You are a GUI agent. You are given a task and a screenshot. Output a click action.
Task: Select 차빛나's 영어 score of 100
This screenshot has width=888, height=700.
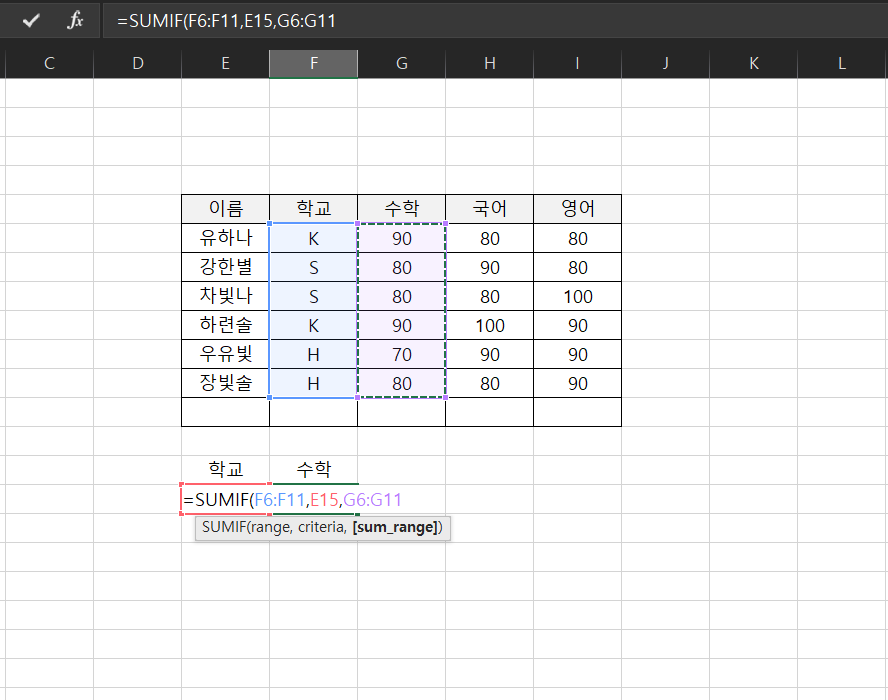tap(577, 296)
